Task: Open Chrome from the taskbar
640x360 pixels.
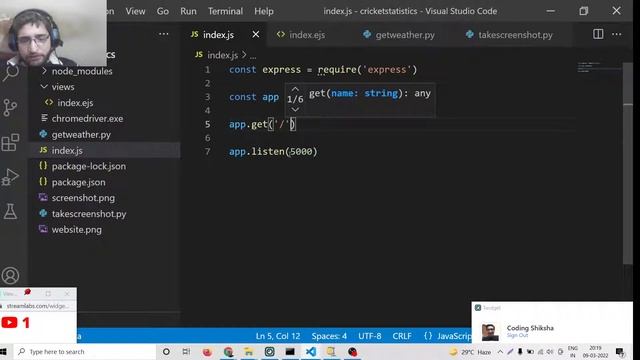Action: (228, 351)
